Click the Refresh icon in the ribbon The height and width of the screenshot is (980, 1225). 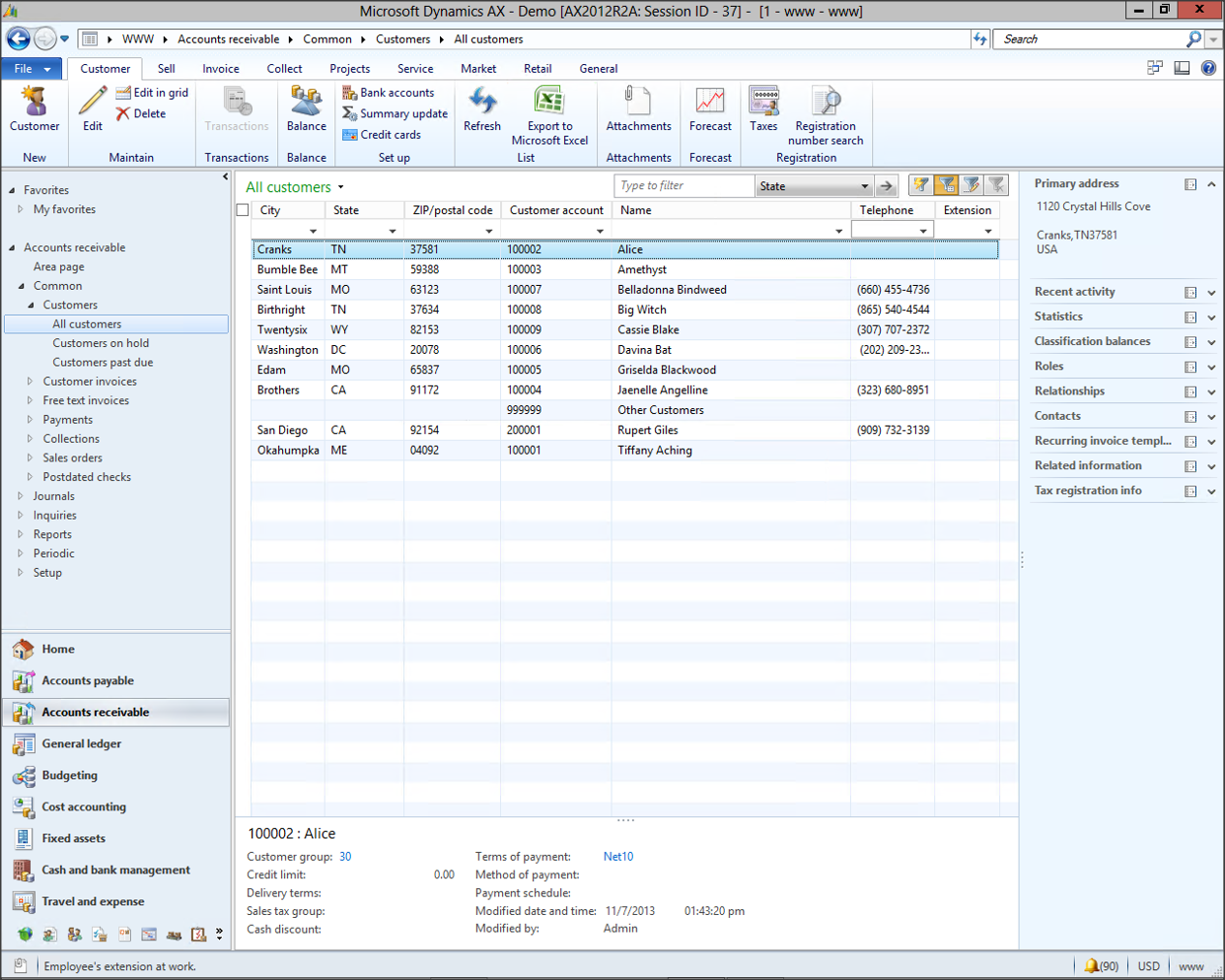pos(482,103)
